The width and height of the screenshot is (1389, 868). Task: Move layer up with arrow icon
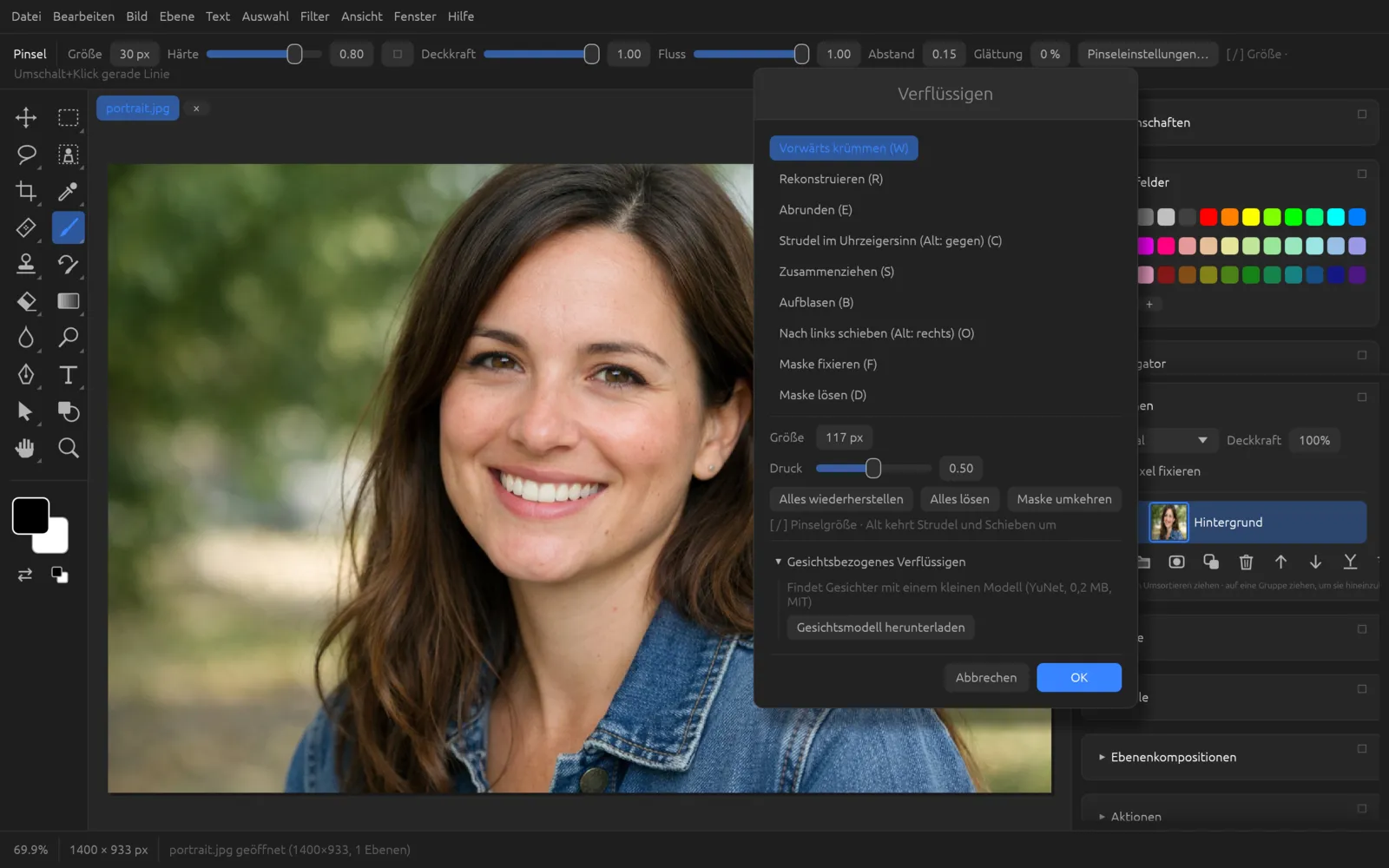[1280, 562]
